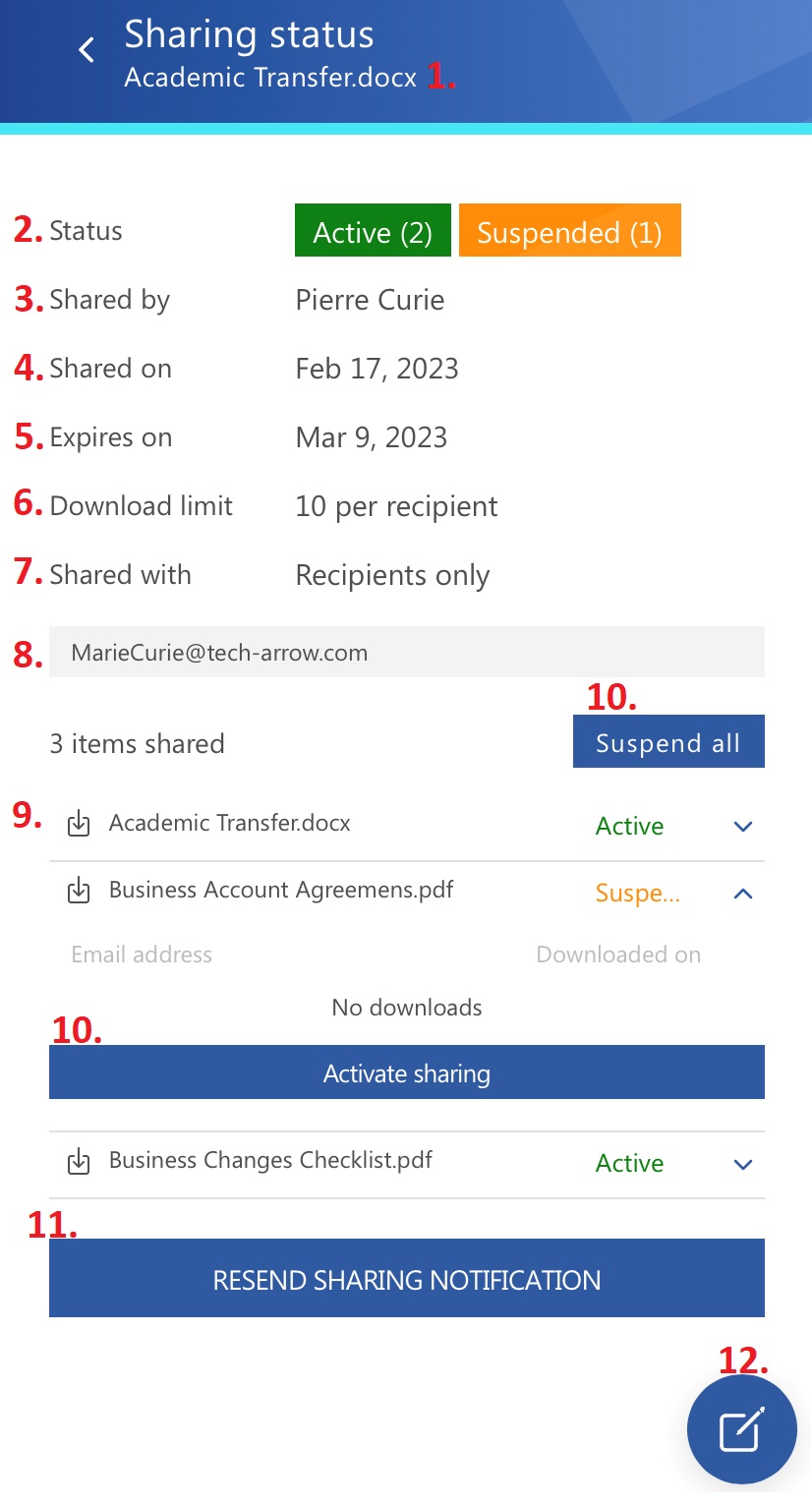Image resolution: width=812 pixels, height=1505 pixels.
Task: Select the Academic Transfer.docx file name in list
Action: coord(230,824)
